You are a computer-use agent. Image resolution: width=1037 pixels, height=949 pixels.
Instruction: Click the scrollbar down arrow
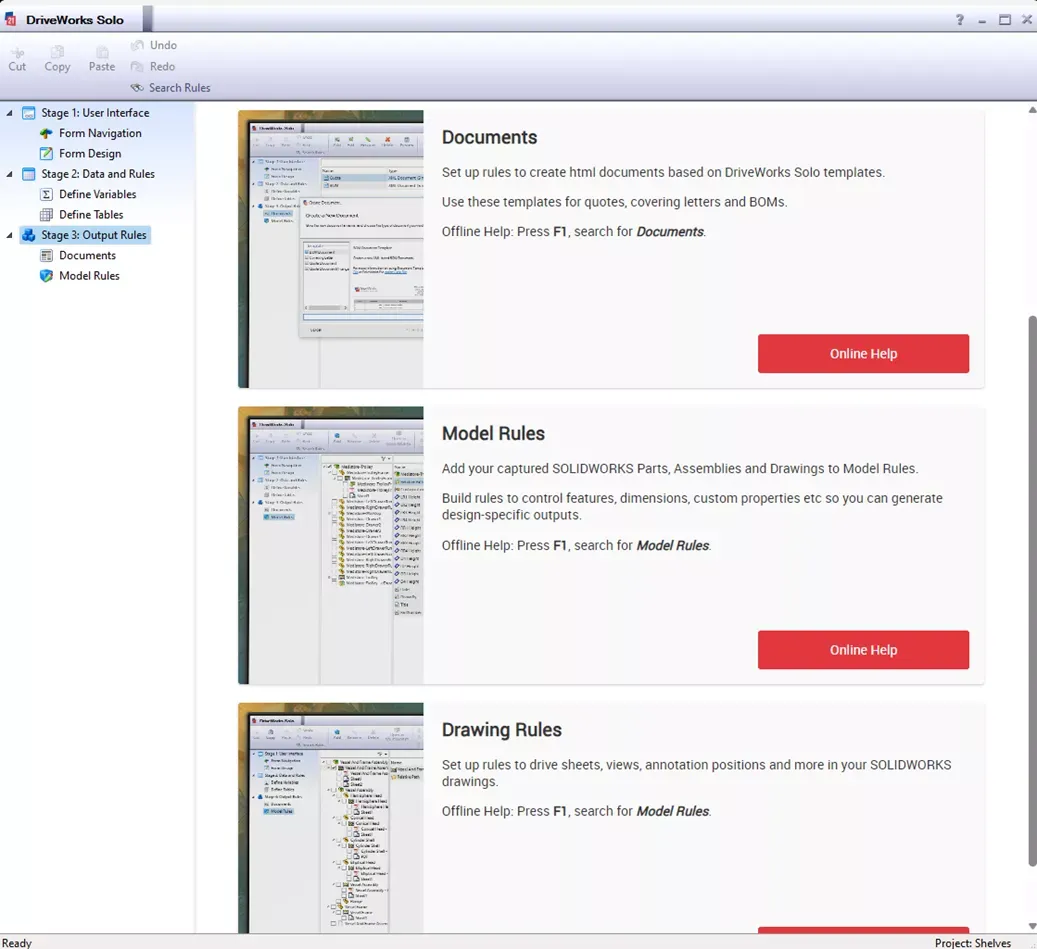[1032, 926]
